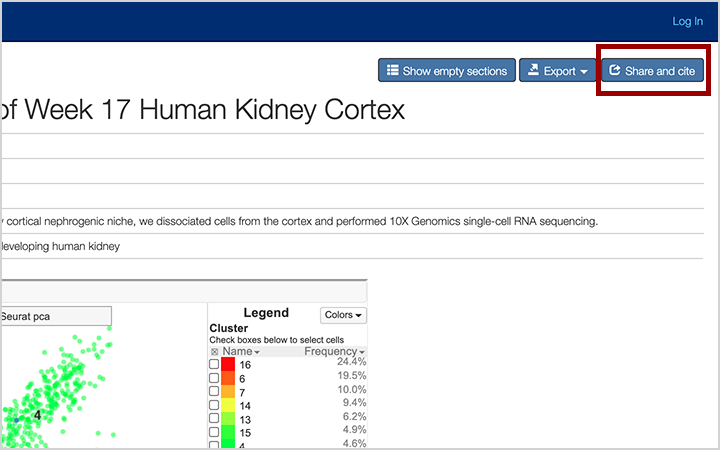Viewport: 720px width, 450px height.
Task: Click the yellow swatch for cluster 14
Action: click(228, 405)
